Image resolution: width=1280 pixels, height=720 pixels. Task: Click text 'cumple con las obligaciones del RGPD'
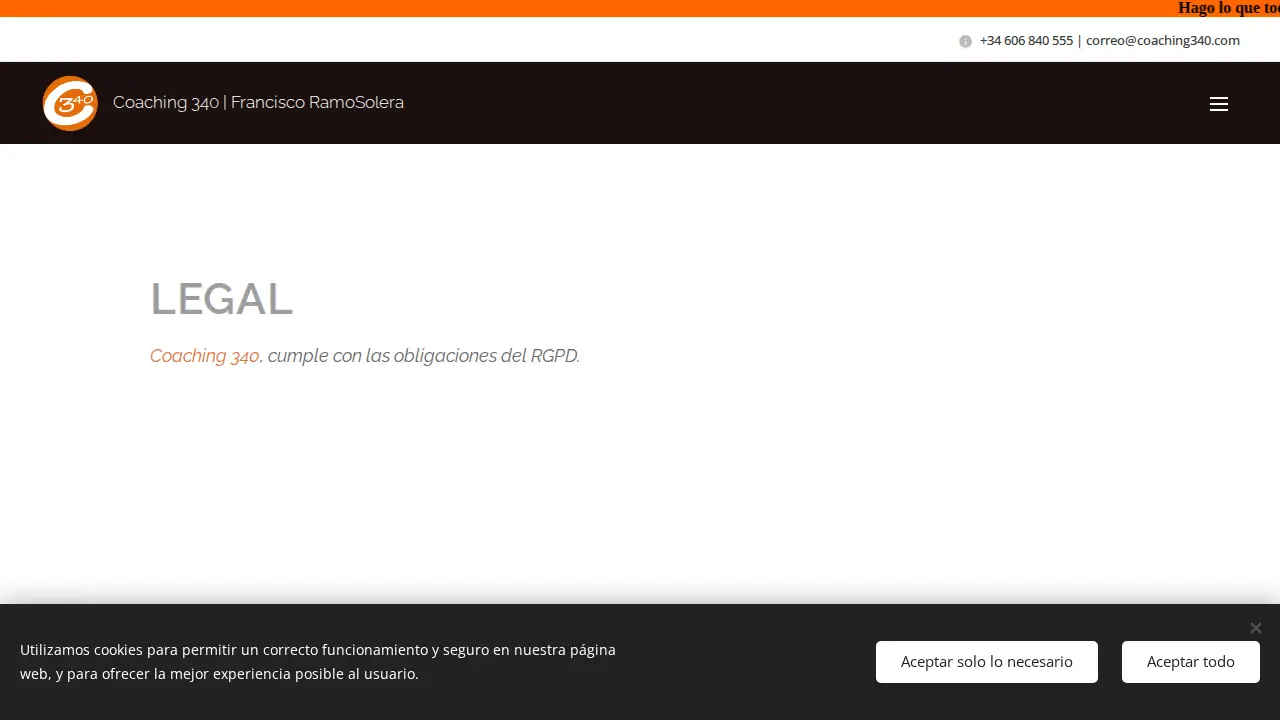point(423,356)
